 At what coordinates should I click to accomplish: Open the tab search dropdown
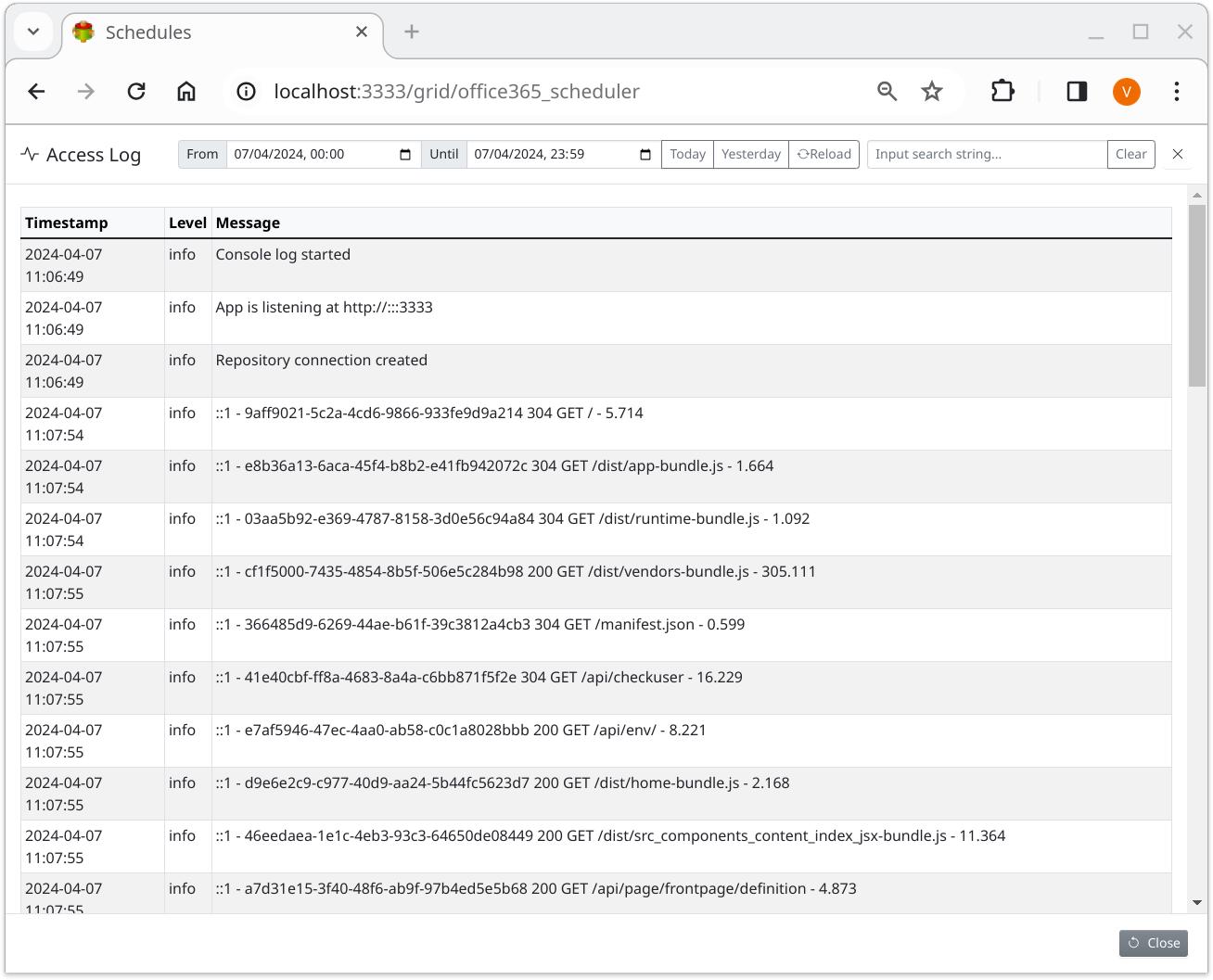[x=33, y=32]
